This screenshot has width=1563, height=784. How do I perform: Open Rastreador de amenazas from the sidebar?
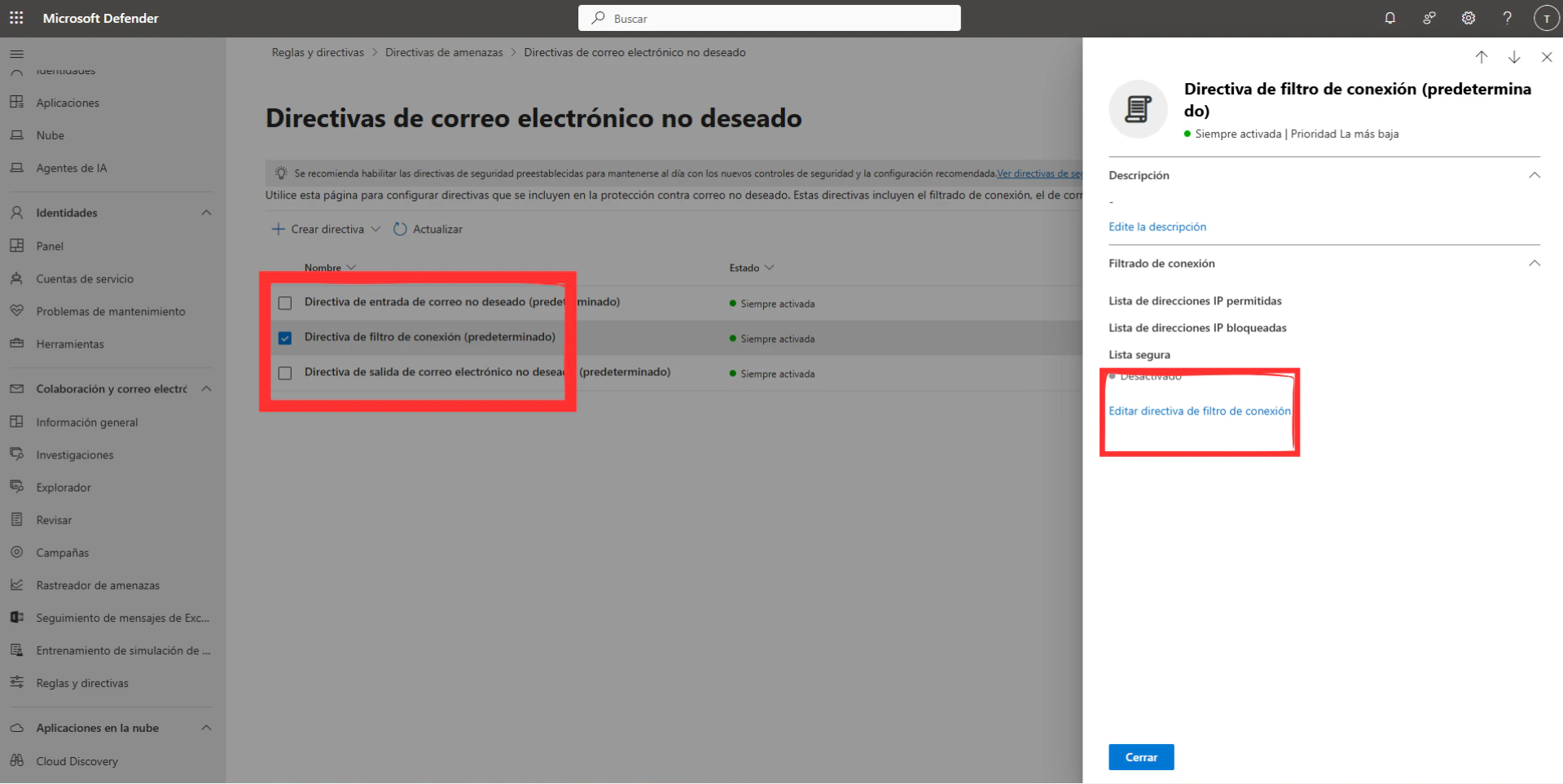tap(98, 585)
